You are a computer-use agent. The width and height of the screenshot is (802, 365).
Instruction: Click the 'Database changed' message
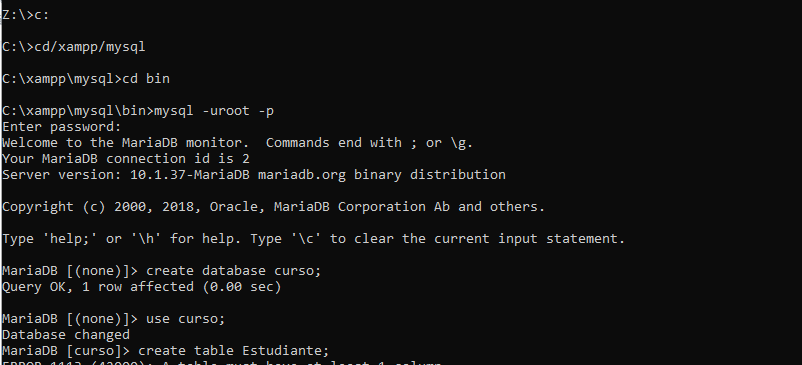66,335
